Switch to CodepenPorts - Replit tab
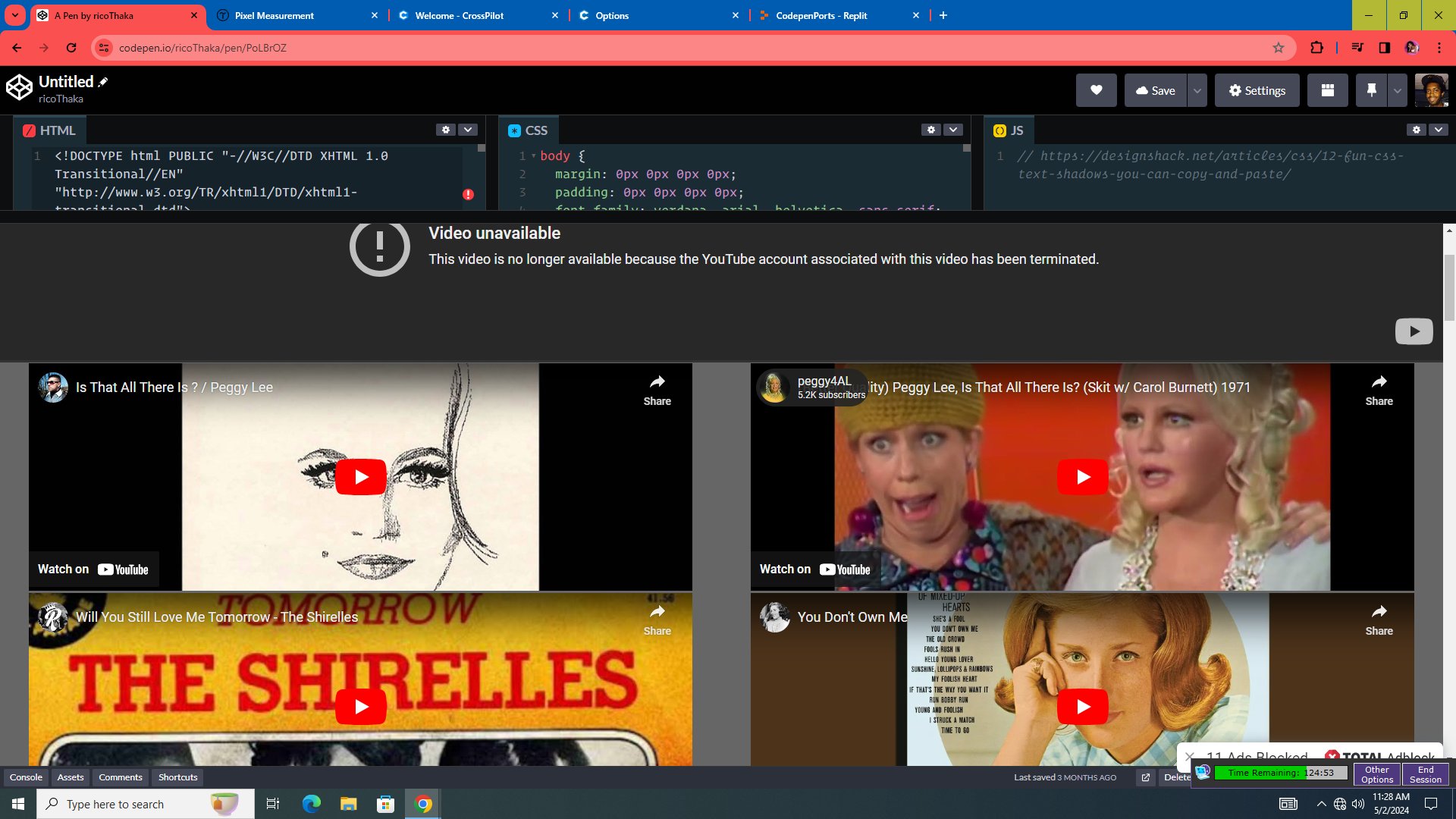The width and height of the screenshot is (1456, 819). coord(839,15)
